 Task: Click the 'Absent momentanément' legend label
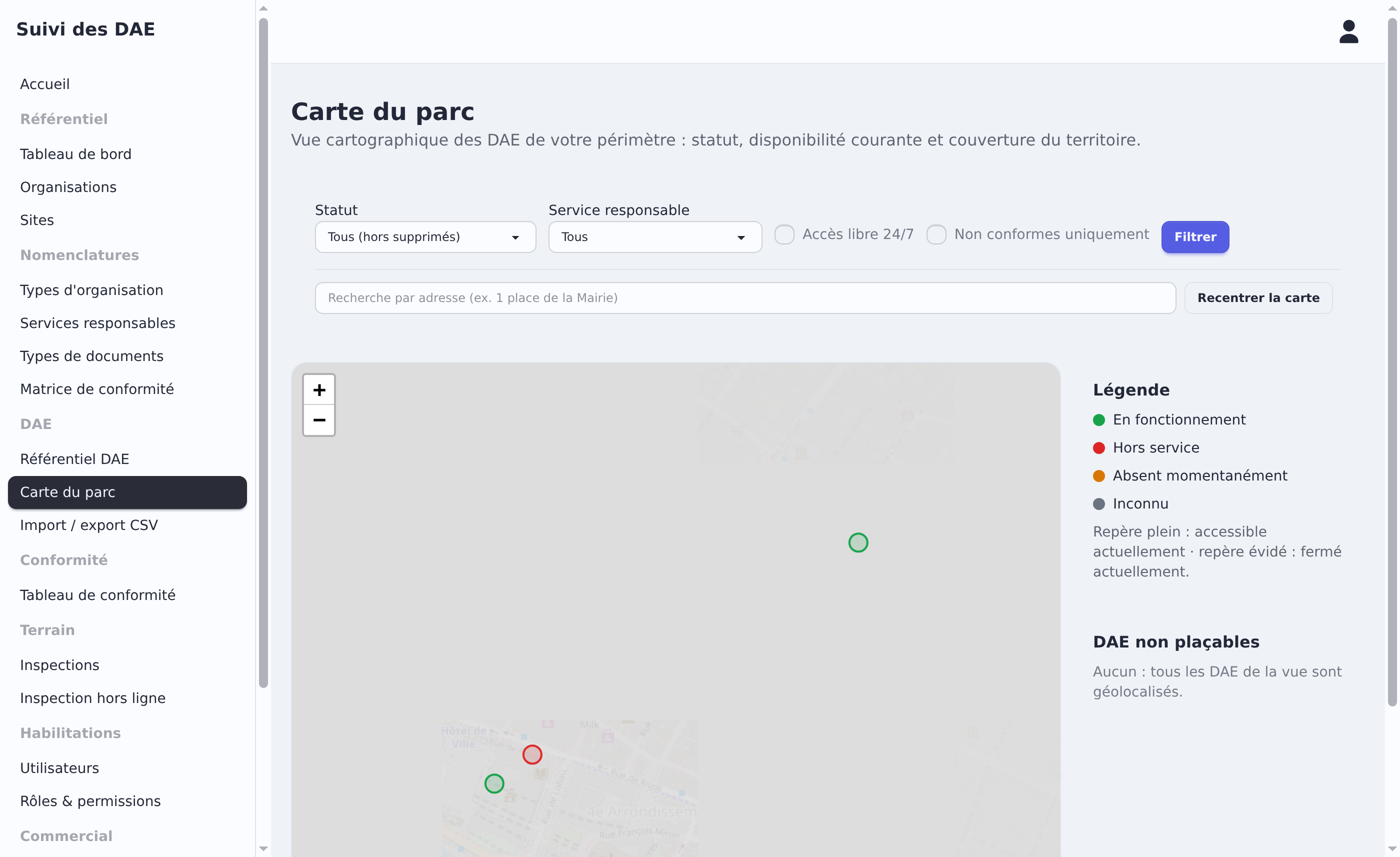click(x=1199, y=475)
